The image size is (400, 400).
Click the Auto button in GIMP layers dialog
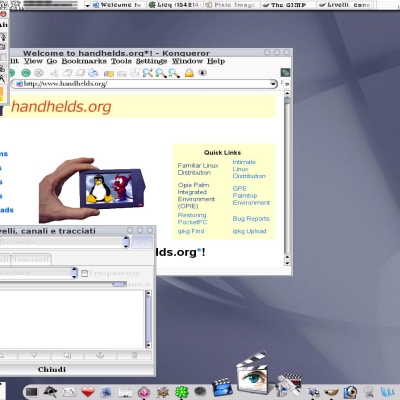pos(142,242)
